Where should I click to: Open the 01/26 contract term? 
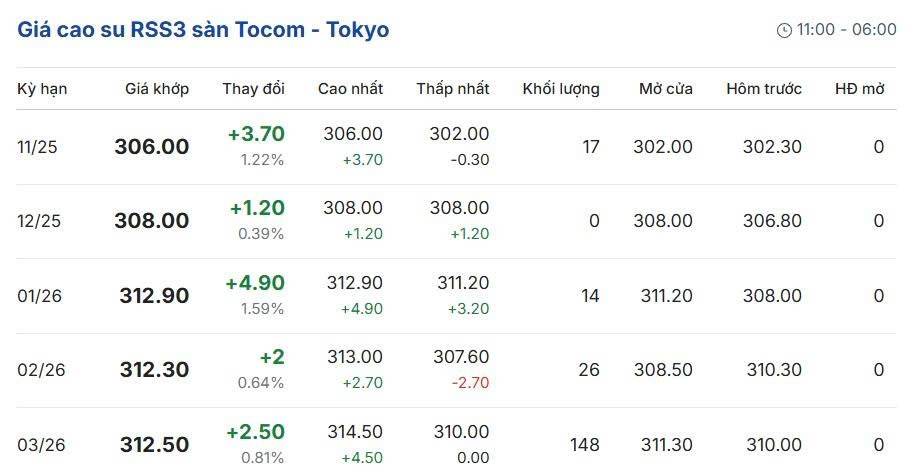point(39,296)
